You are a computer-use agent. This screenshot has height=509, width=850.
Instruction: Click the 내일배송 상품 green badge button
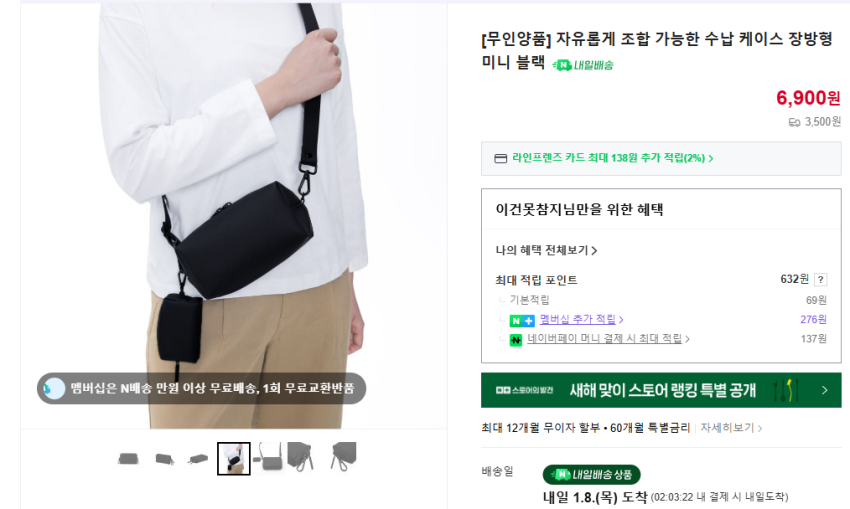click(591, 475)
